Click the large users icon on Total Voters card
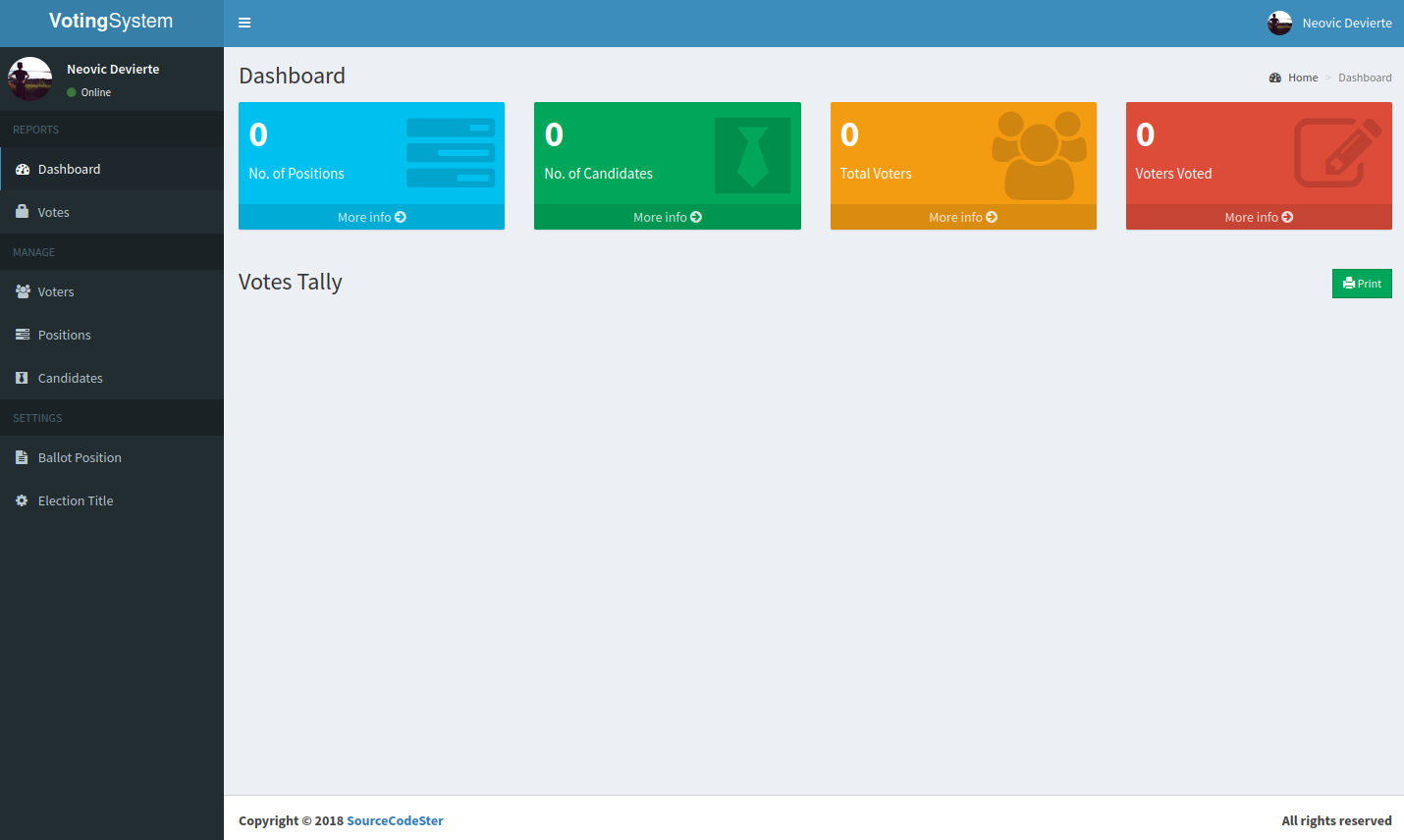This screenshot has height=840, width=1404. click(x=1039, y=155)
